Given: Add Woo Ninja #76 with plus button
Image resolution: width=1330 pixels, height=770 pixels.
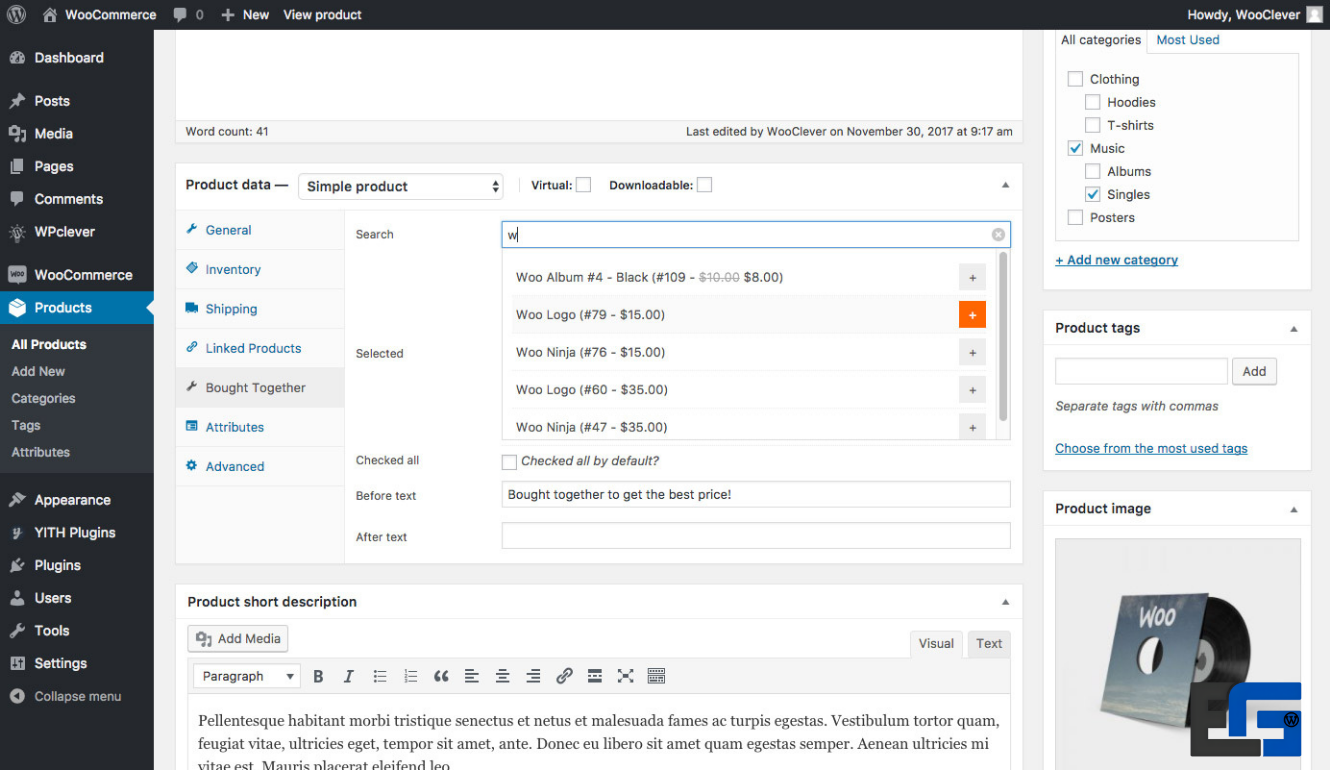Looking at the screenshot, I should [x=972, y=352].
